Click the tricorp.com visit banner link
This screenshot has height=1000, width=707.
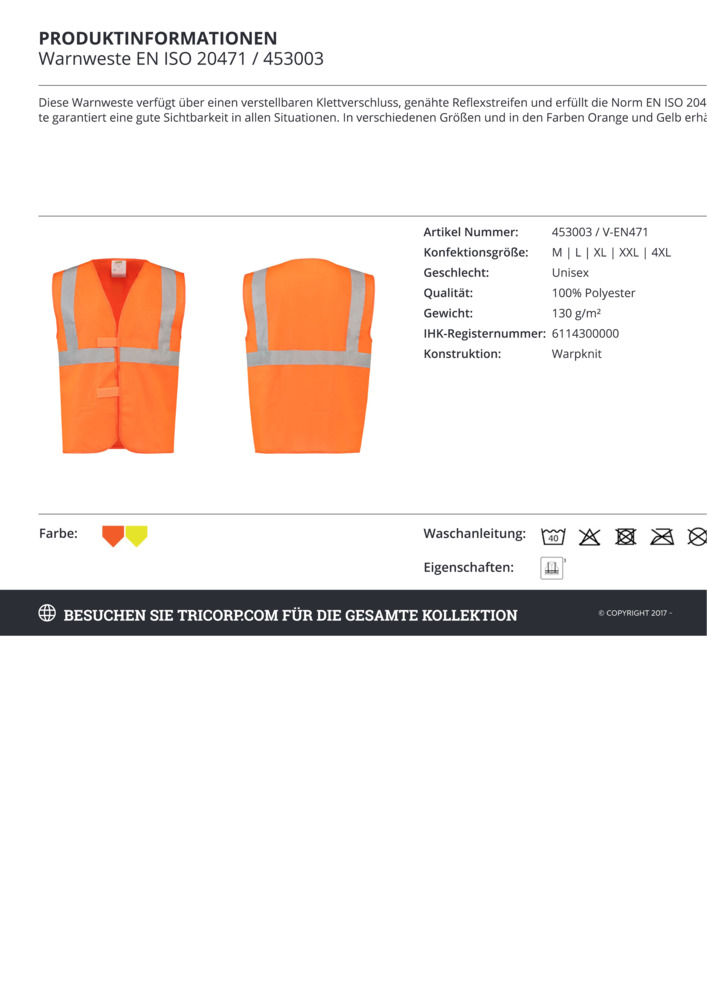coord(290,615)
